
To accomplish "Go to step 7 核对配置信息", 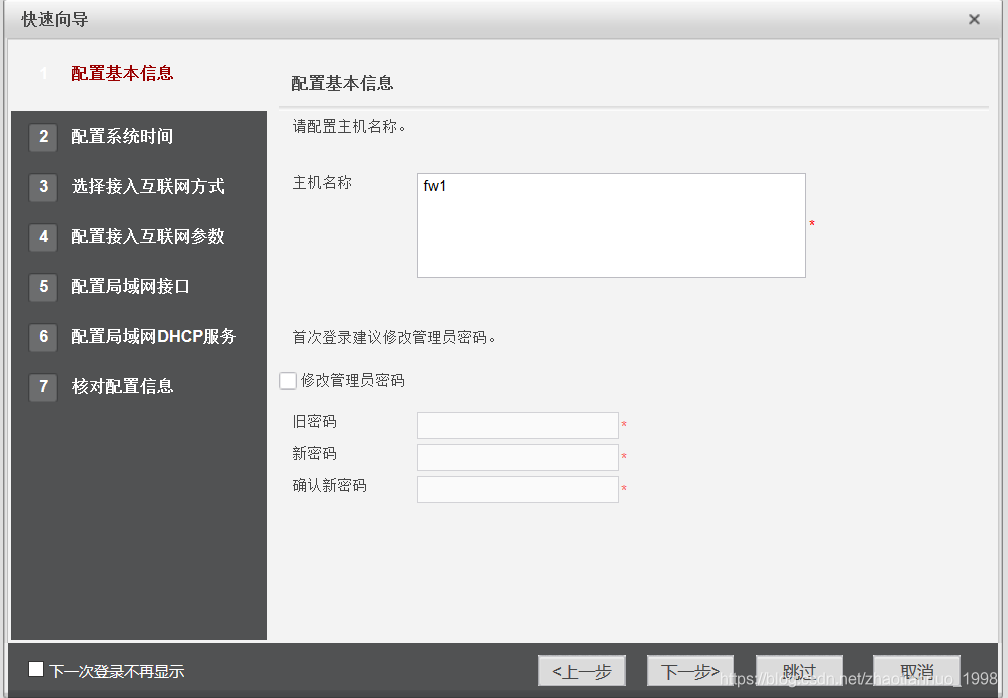I will tap(122, 386).
